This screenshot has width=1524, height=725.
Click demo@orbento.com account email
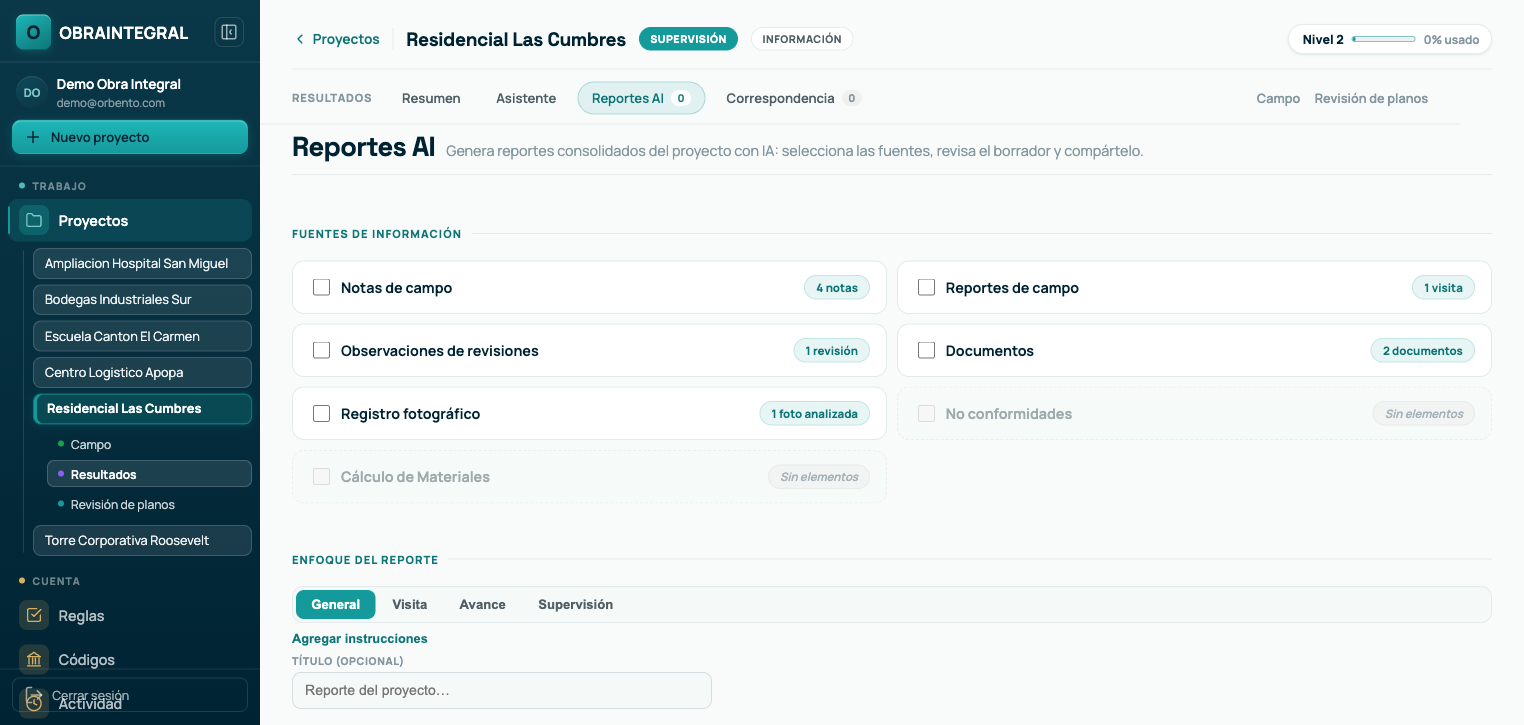coord(111,103)
